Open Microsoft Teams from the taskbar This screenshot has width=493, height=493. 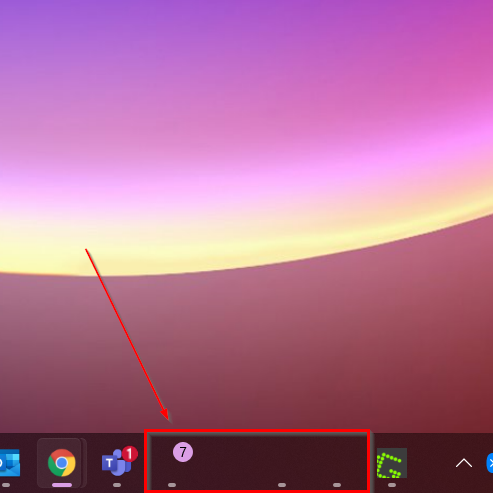tap(116, 463)
